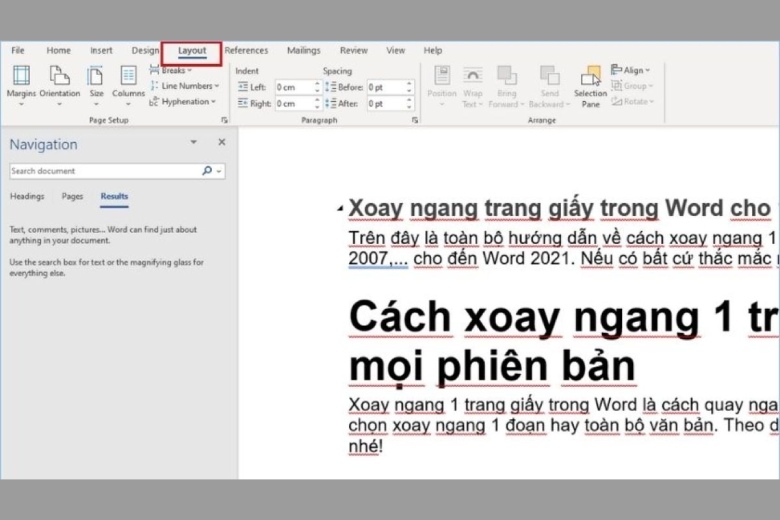Open the Paragraph dialog launcher

coord(415,120)
